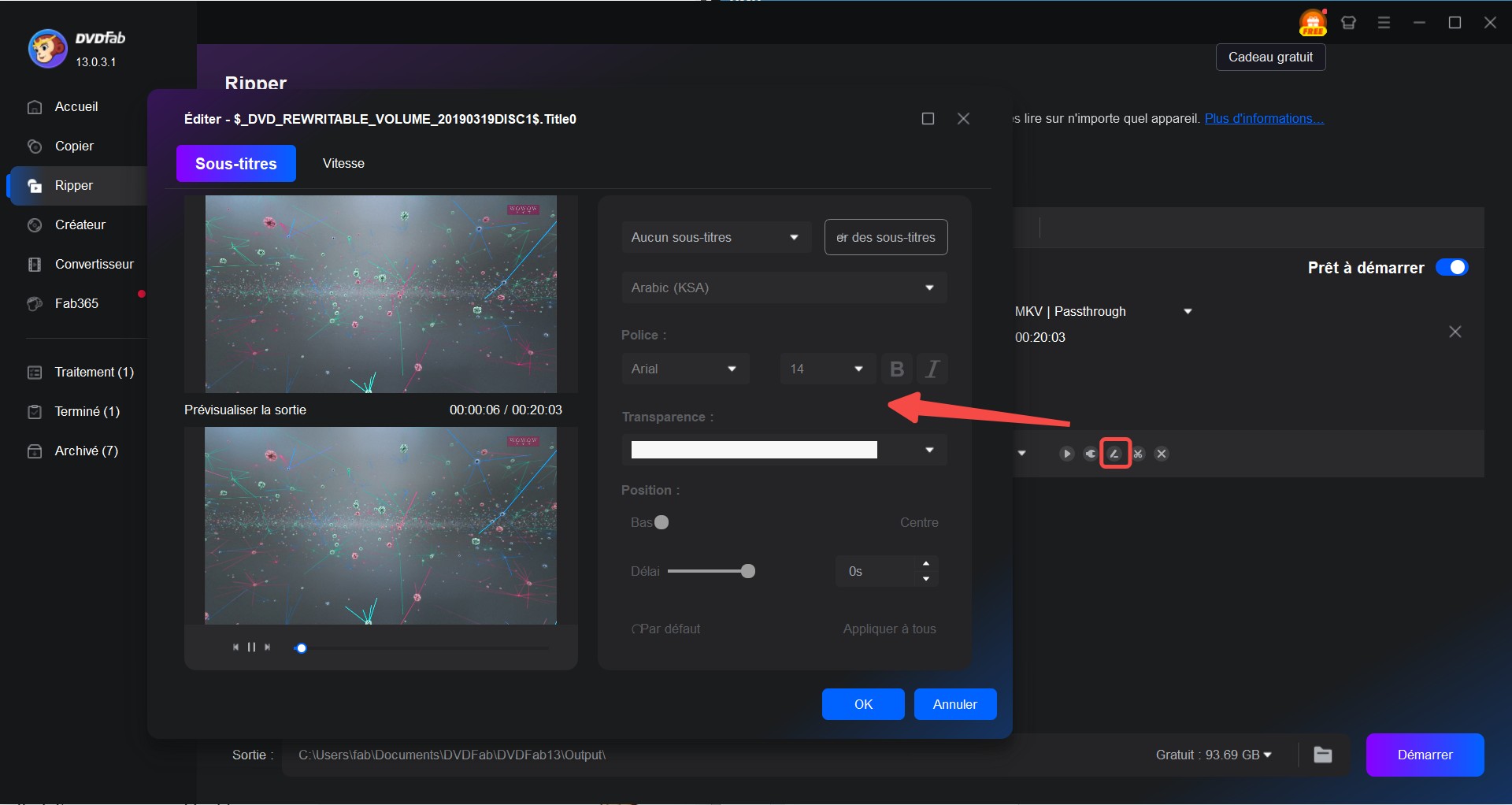Open the MKV | Passthrough profile dropdown
The image size is (1512, 805).
pos(1188,311)
